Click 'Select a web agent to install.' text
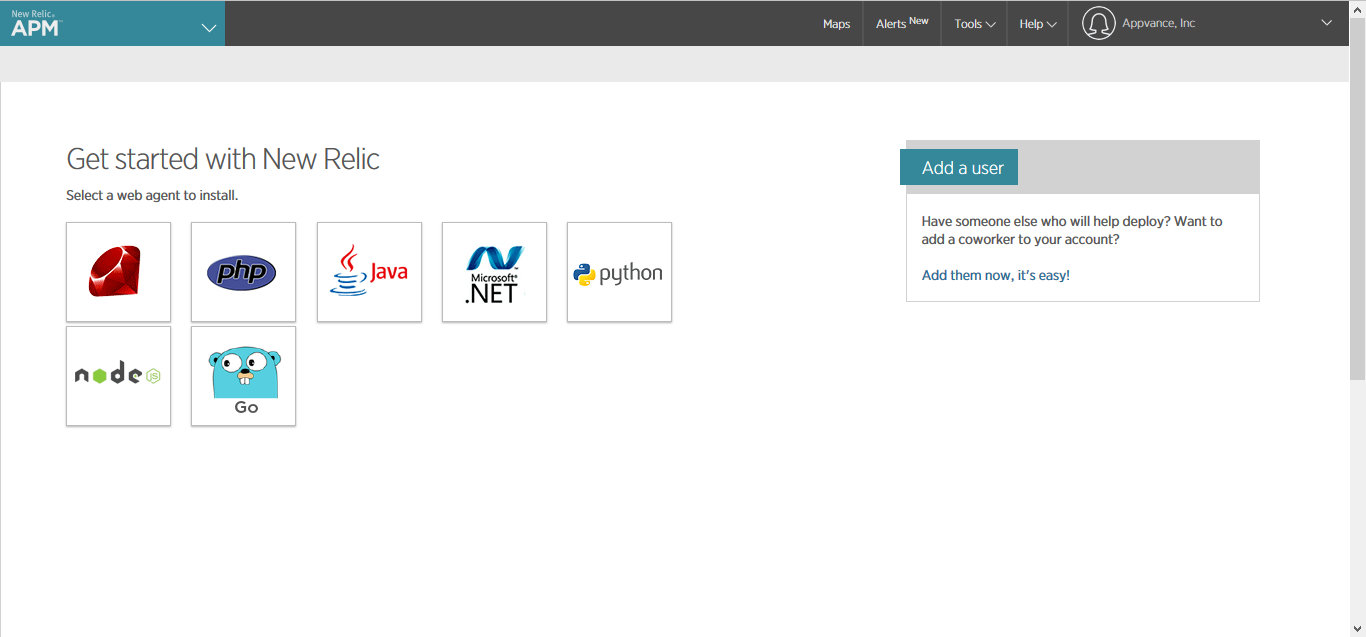Image resolution: width=1366 pixels, height=637 pixels. tap(152, 195)
